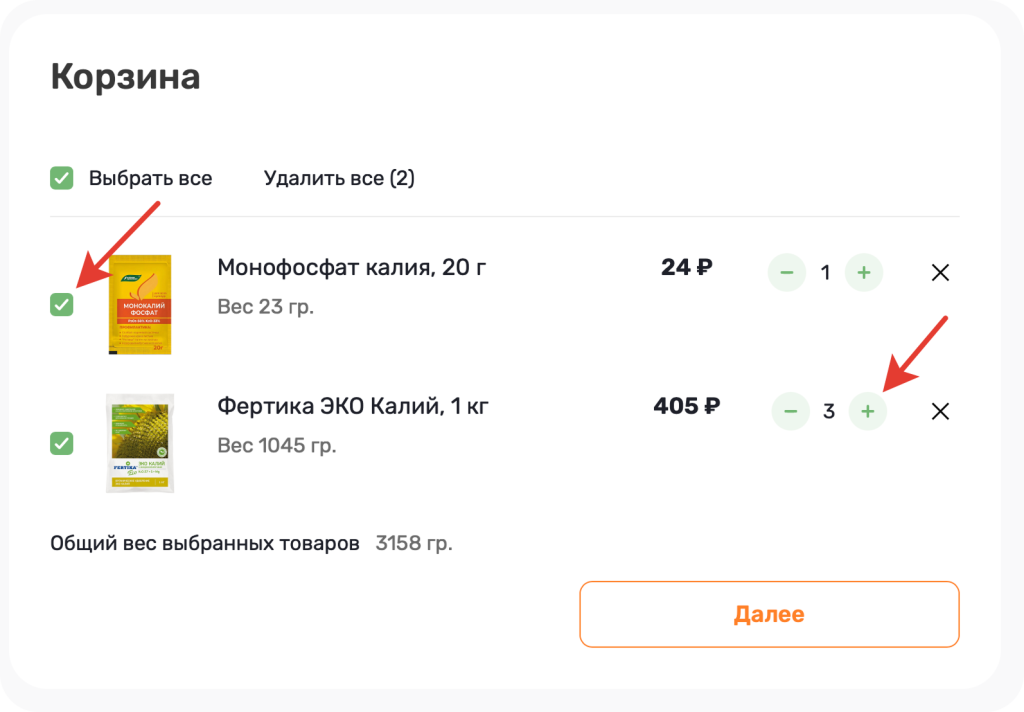This screenshot has height=712, width=1024.
Task: Uncheck the Фертика ЭКО Калий item checkbox
Action: tap(62, 442)
